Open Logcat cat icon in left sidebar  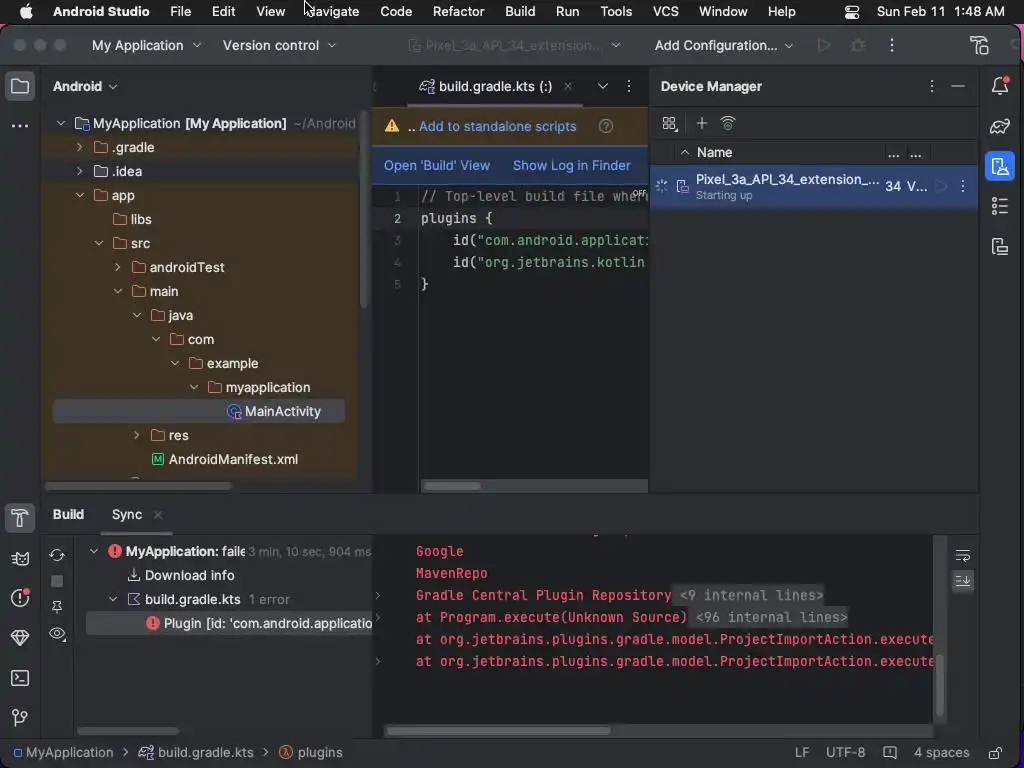(20, 558)
